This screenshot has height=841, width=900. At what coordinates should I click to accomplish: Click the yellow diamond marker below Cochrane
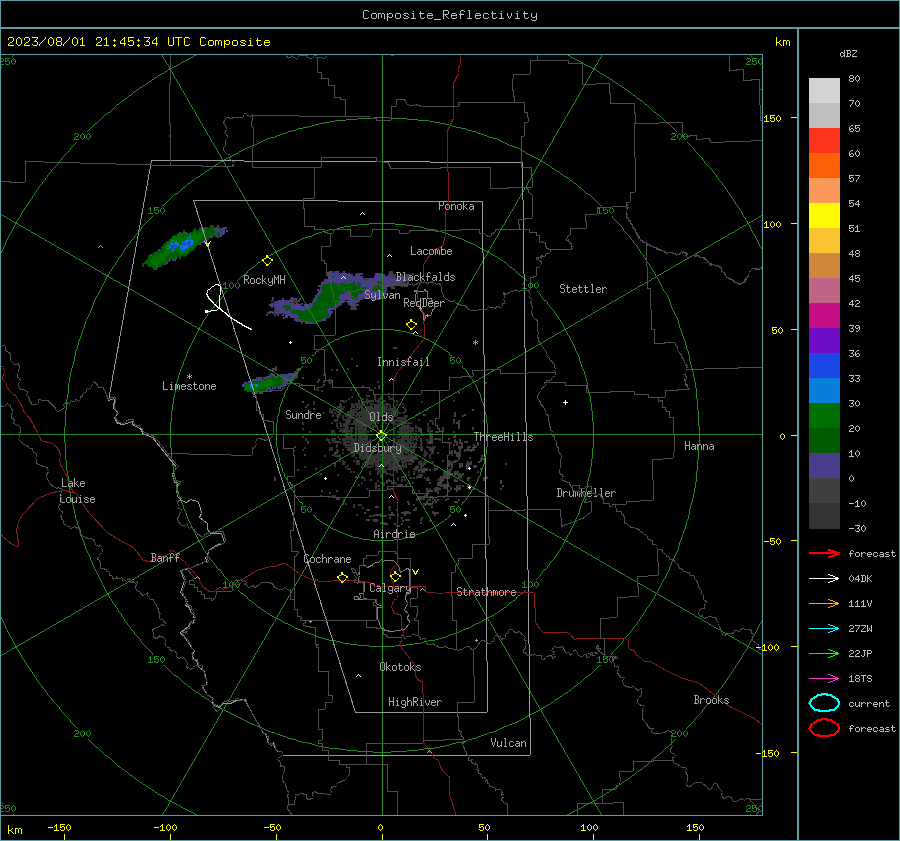[x=342, y=577]
